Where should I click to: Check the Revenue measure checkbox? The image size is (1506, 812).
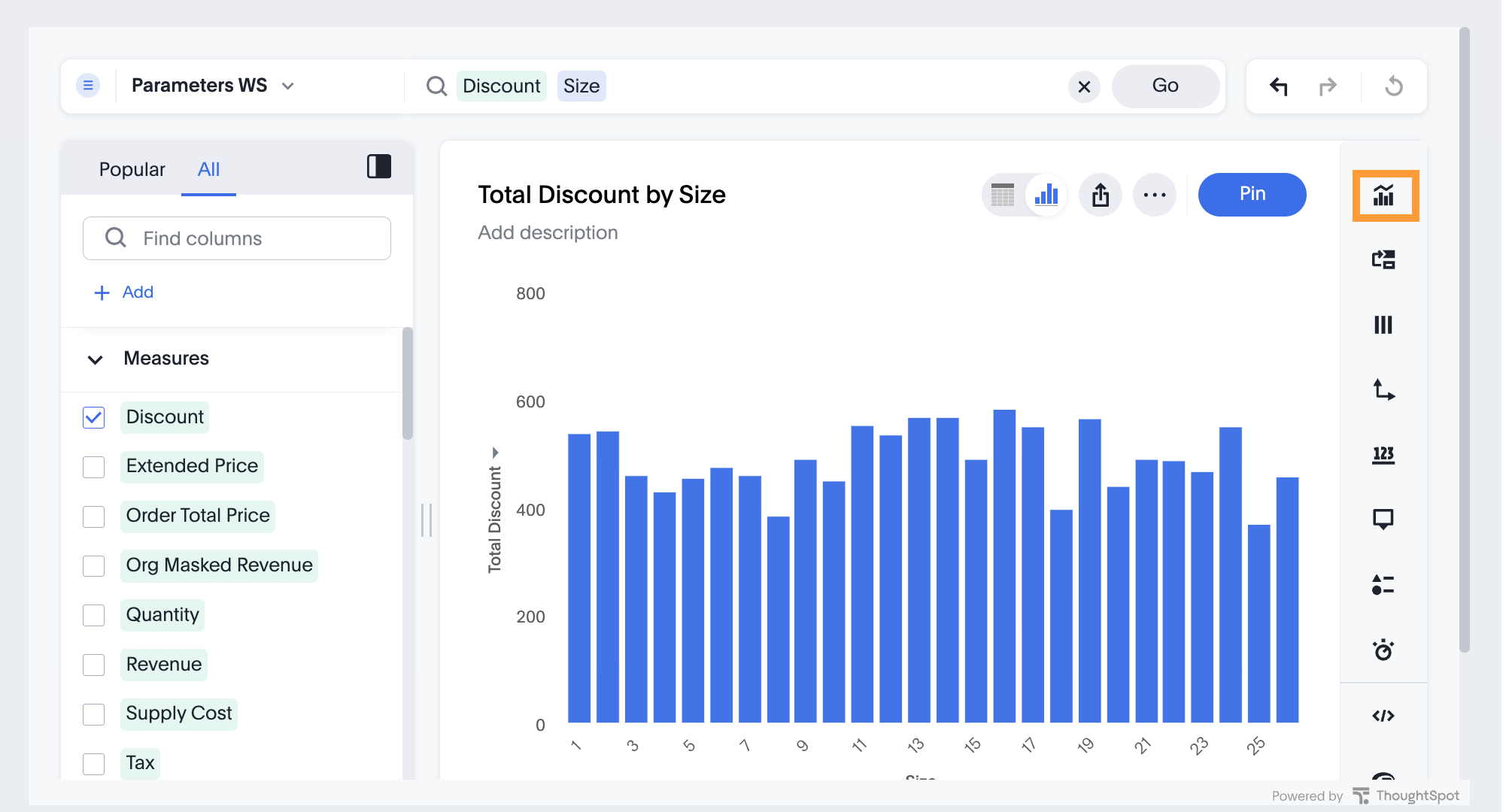click(94, 665)
